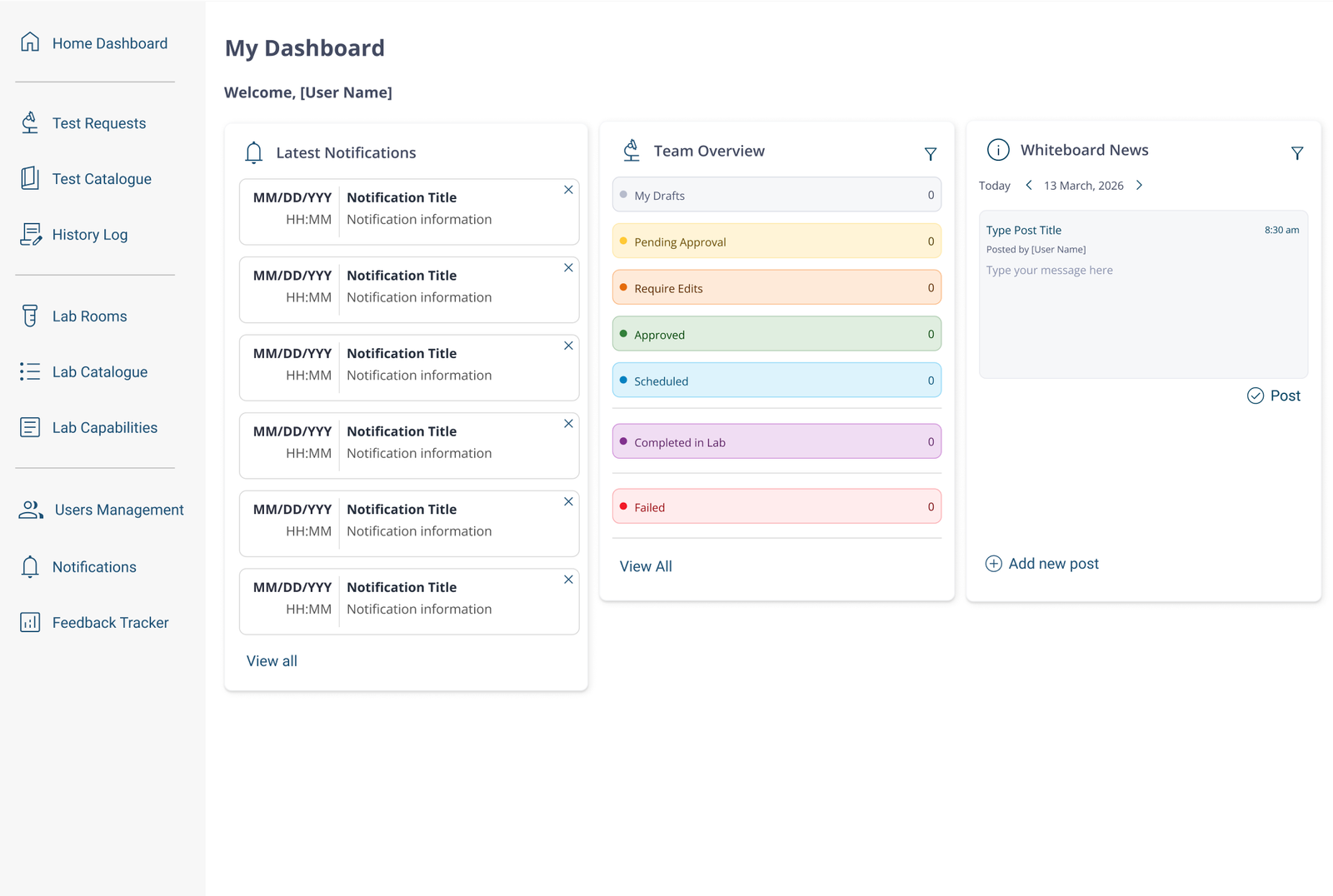
Task: Click the 8:30 am post time
Action: click(x=1282, y=230)
